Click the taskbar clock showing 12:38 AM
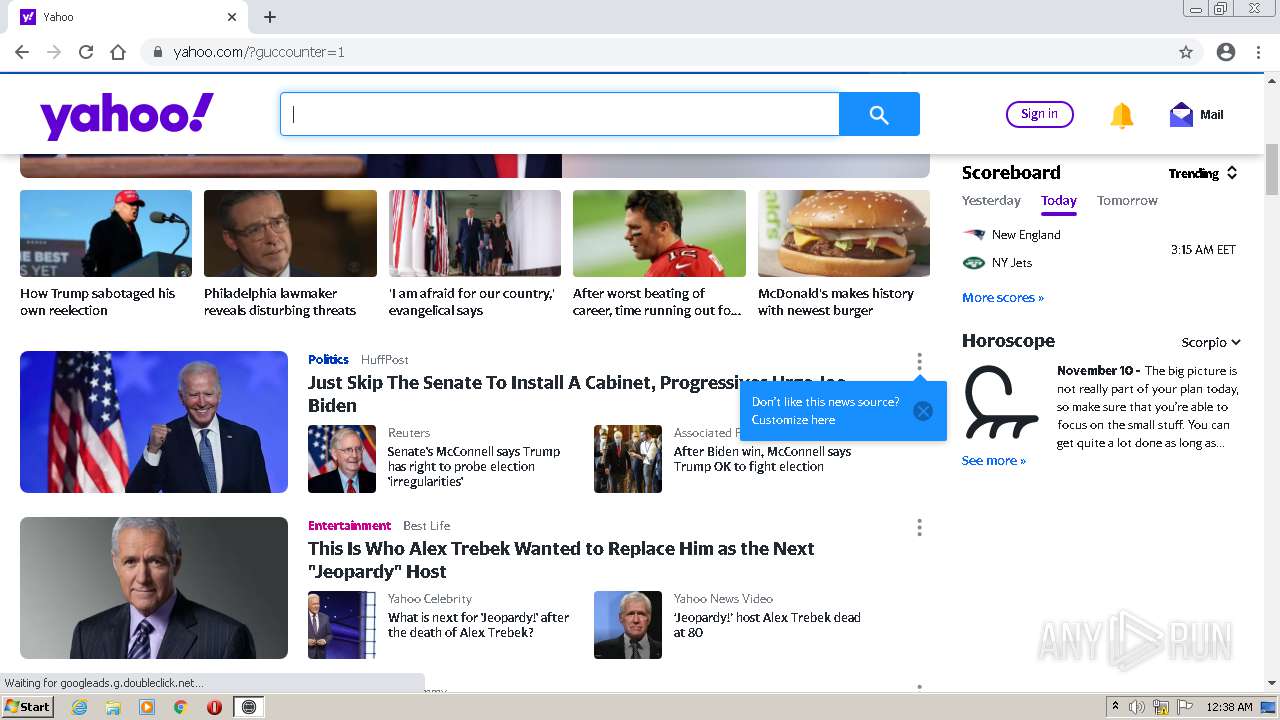Screen dimensions: 1280x720 (x=1229, y=707)
